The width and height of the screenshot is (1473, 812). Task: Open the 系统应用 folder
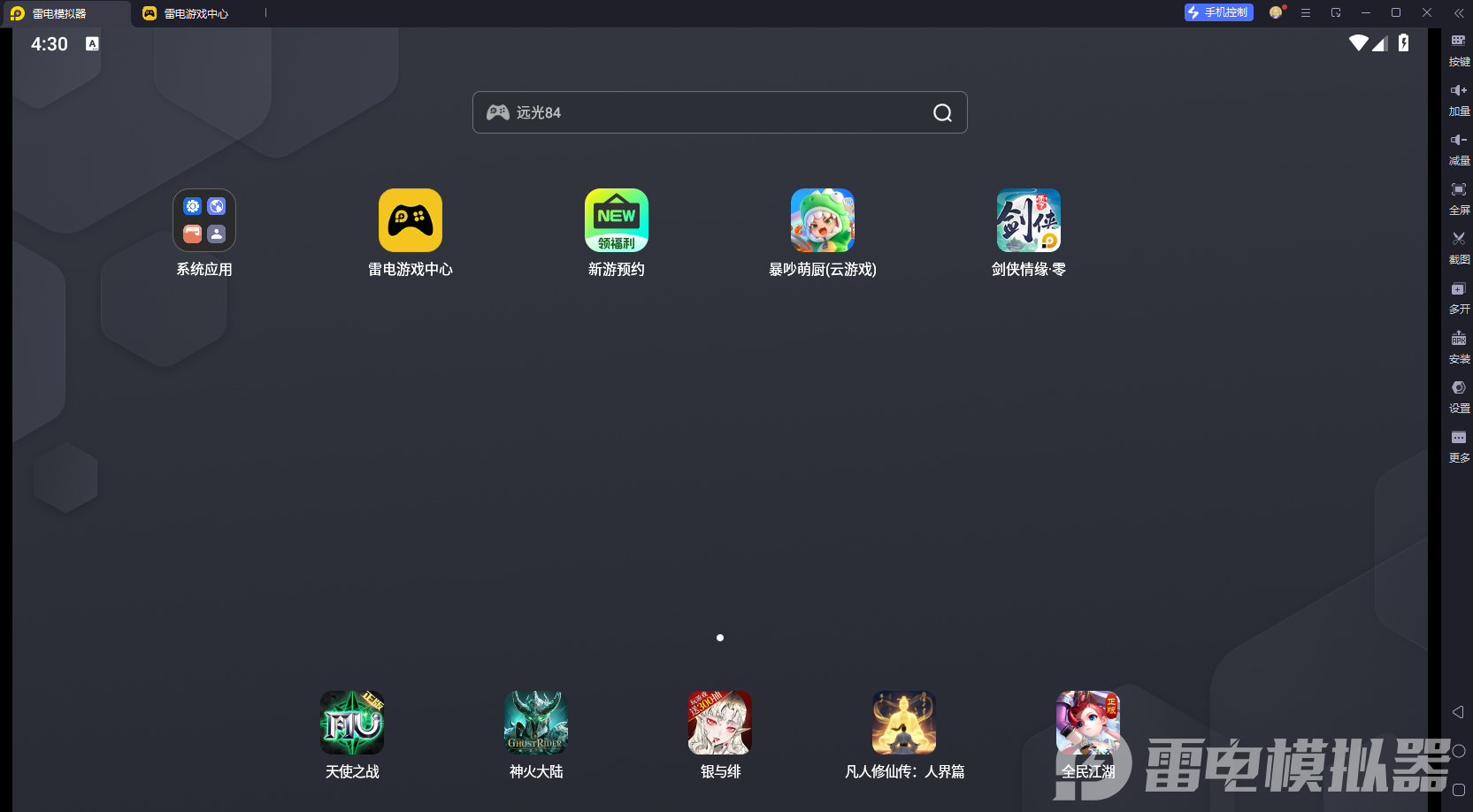click(x=204, y=220)
